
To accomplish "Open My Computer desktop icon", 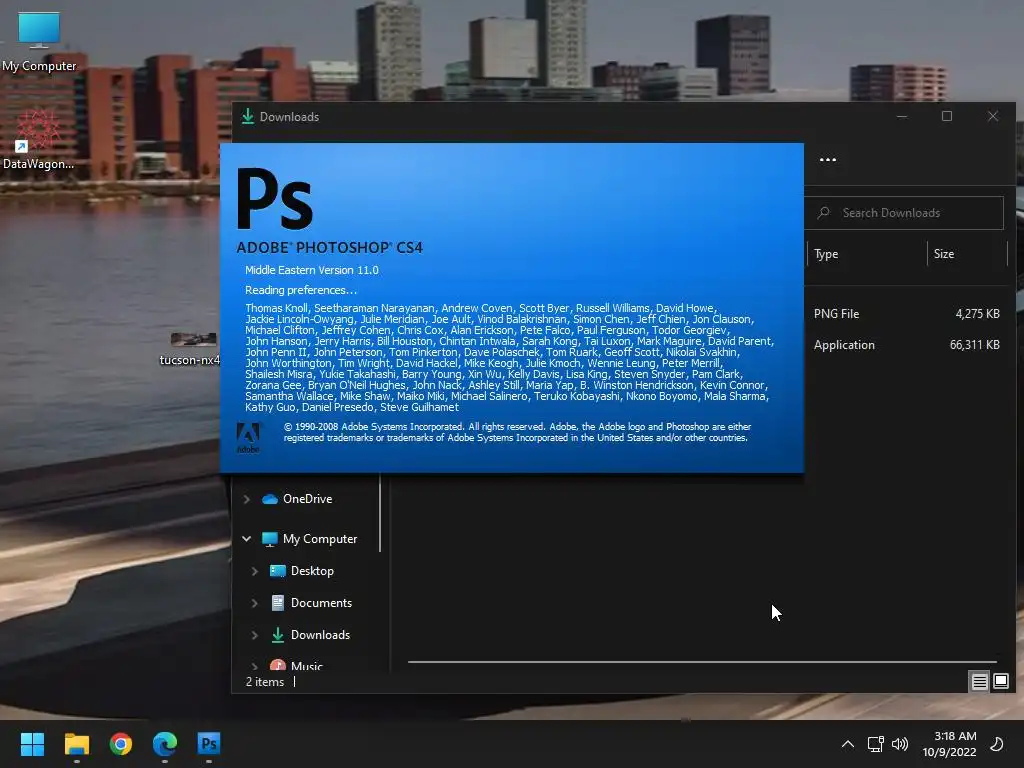I will (x=39, y=40).
